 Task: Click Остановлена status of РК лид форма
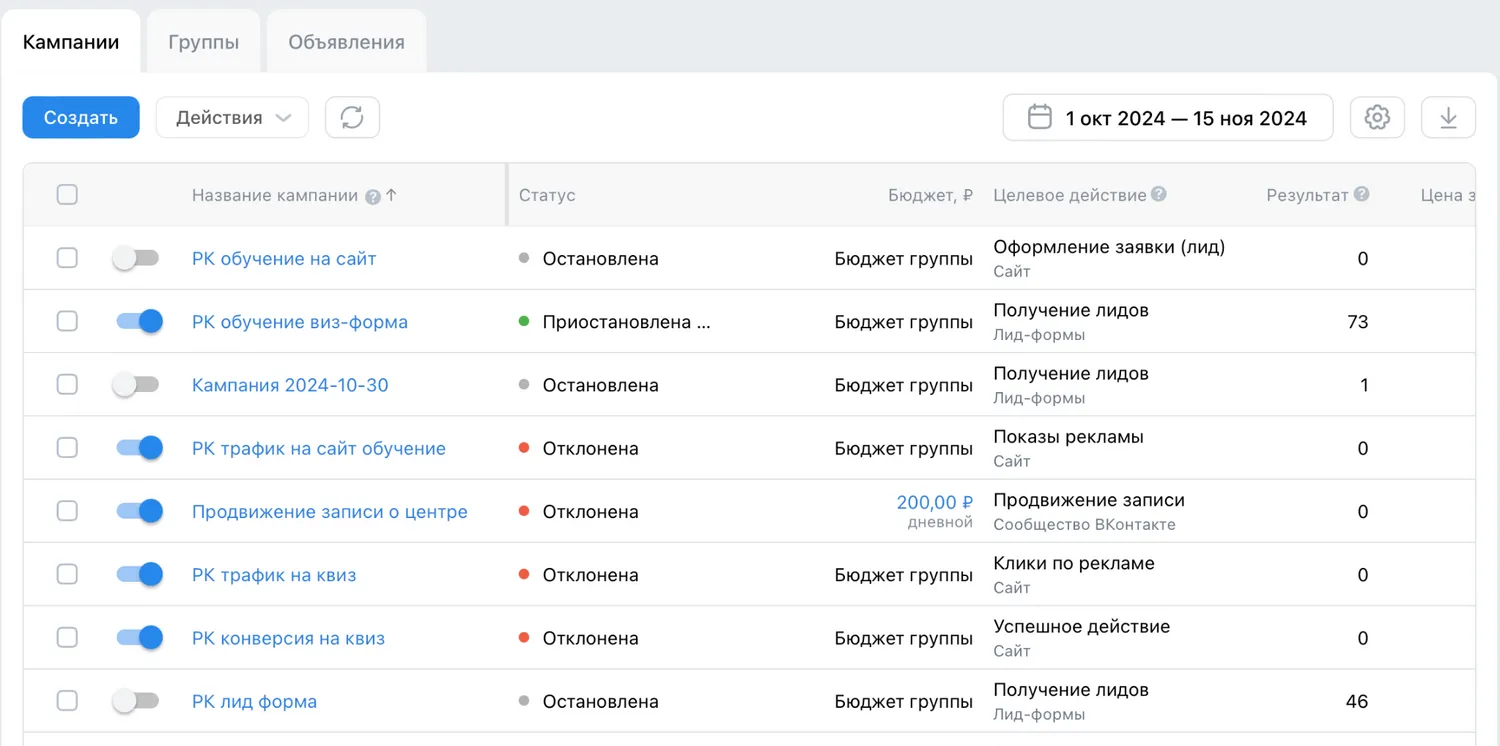(600, 702)
